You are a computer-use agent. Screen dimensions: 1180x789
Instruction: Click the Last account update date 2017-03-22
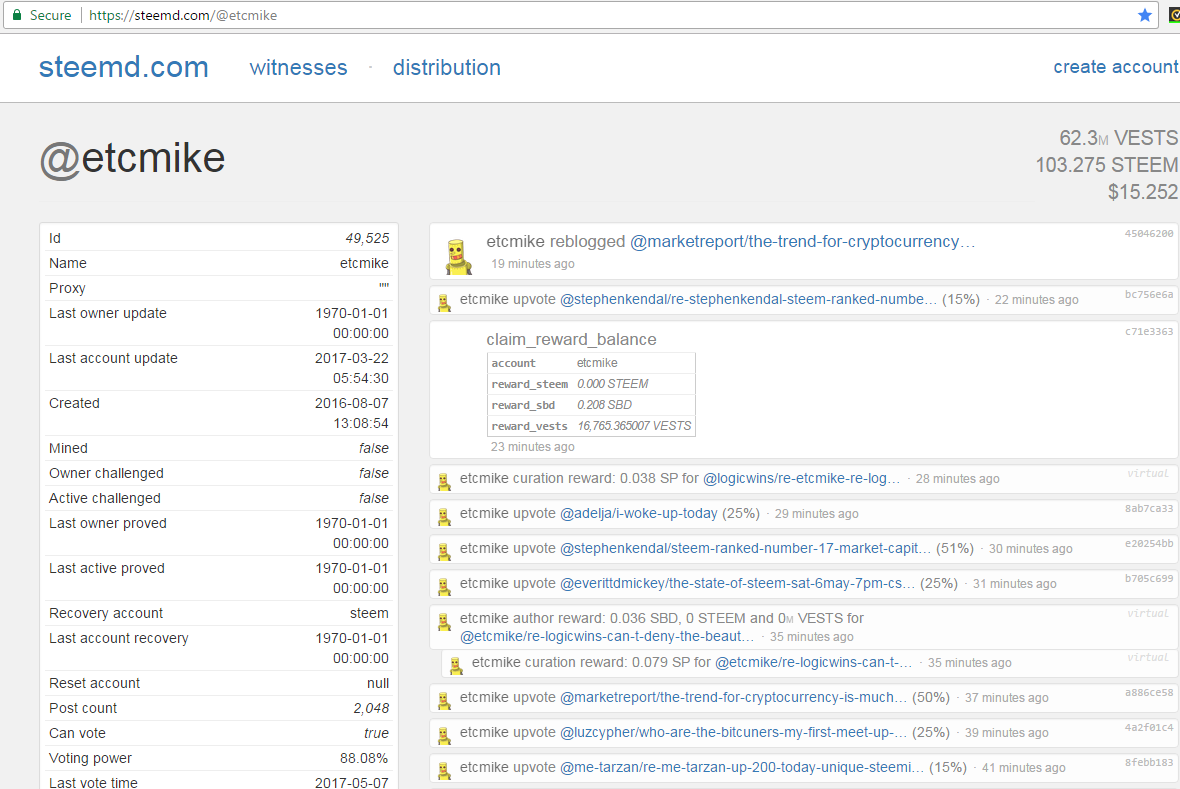point(351,358)
